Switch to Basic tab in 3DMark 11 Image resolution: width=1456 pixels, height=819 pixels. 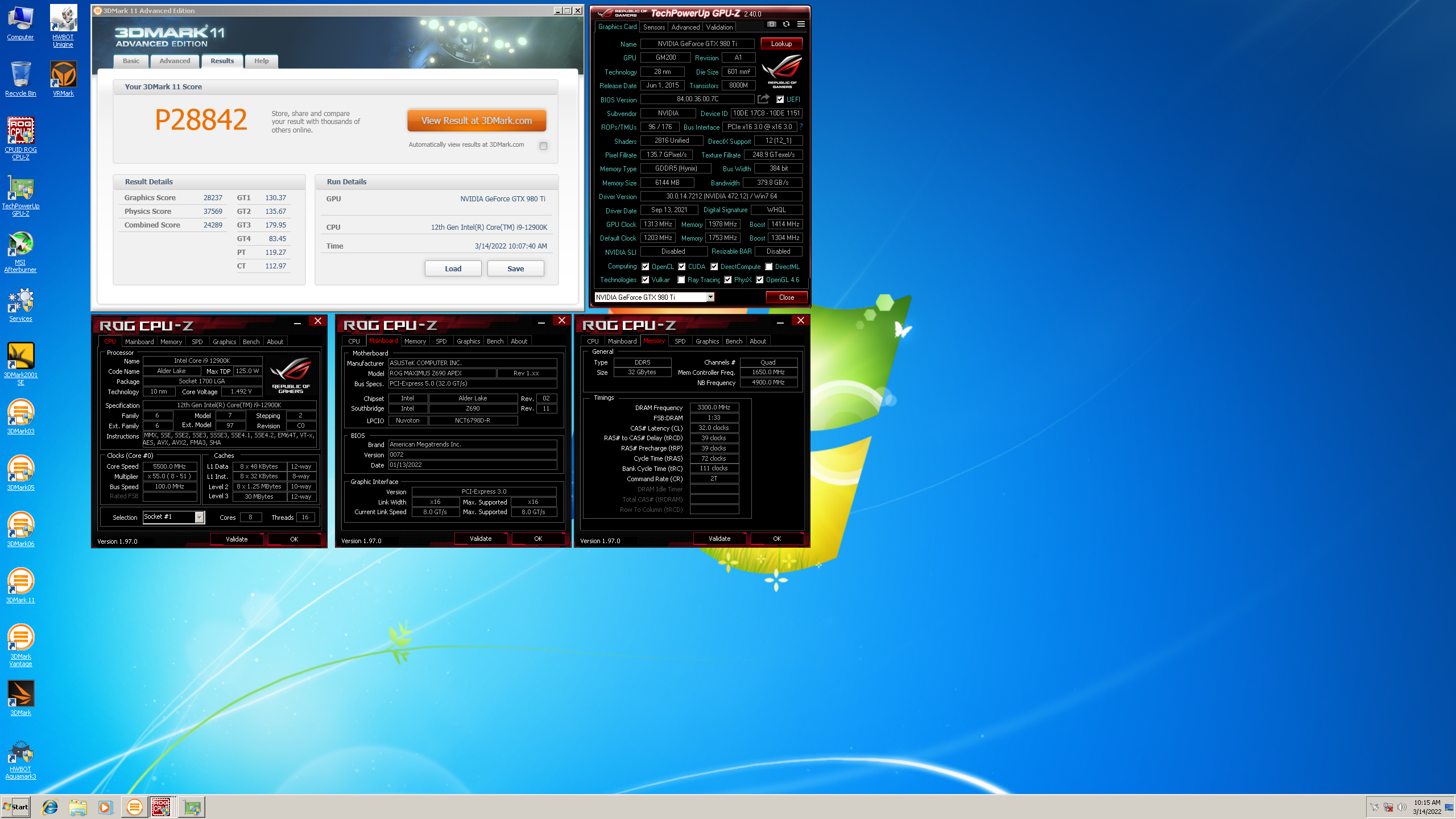131,61
